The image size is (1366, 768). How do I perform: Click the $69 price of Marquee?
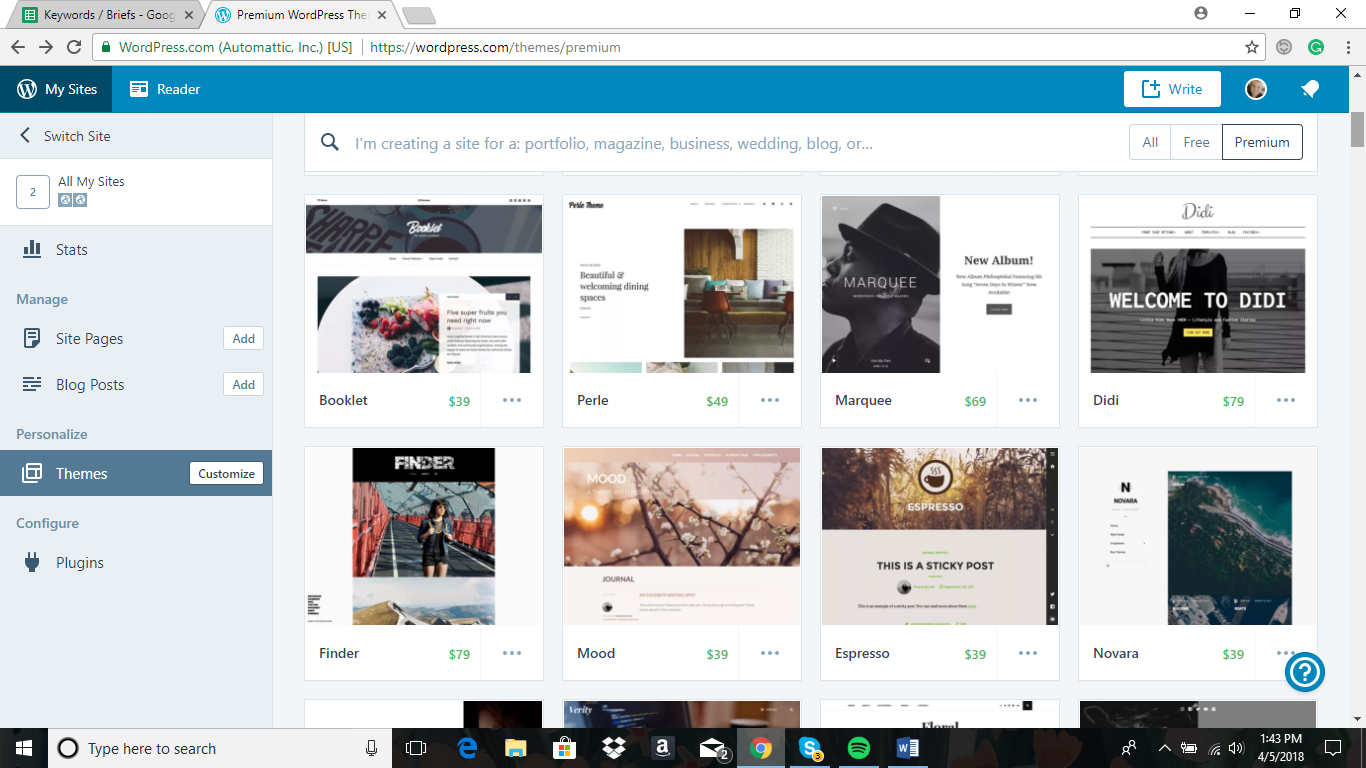[x=975, y=401]
